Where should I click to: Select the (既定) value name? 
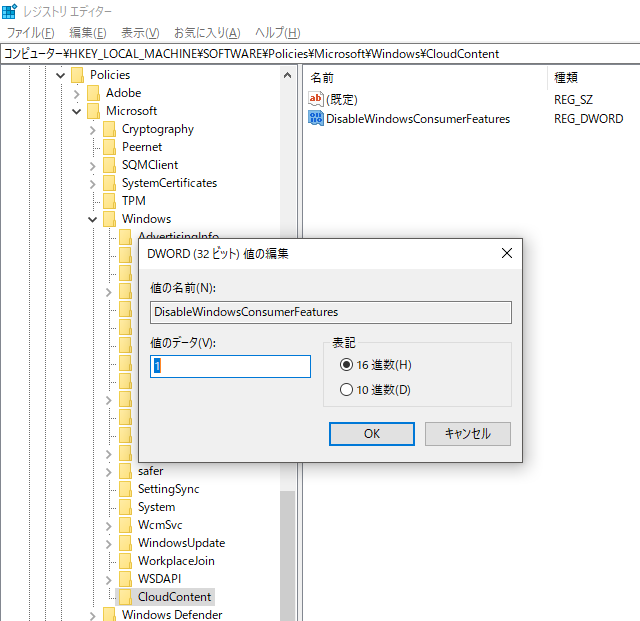point(342,100)
